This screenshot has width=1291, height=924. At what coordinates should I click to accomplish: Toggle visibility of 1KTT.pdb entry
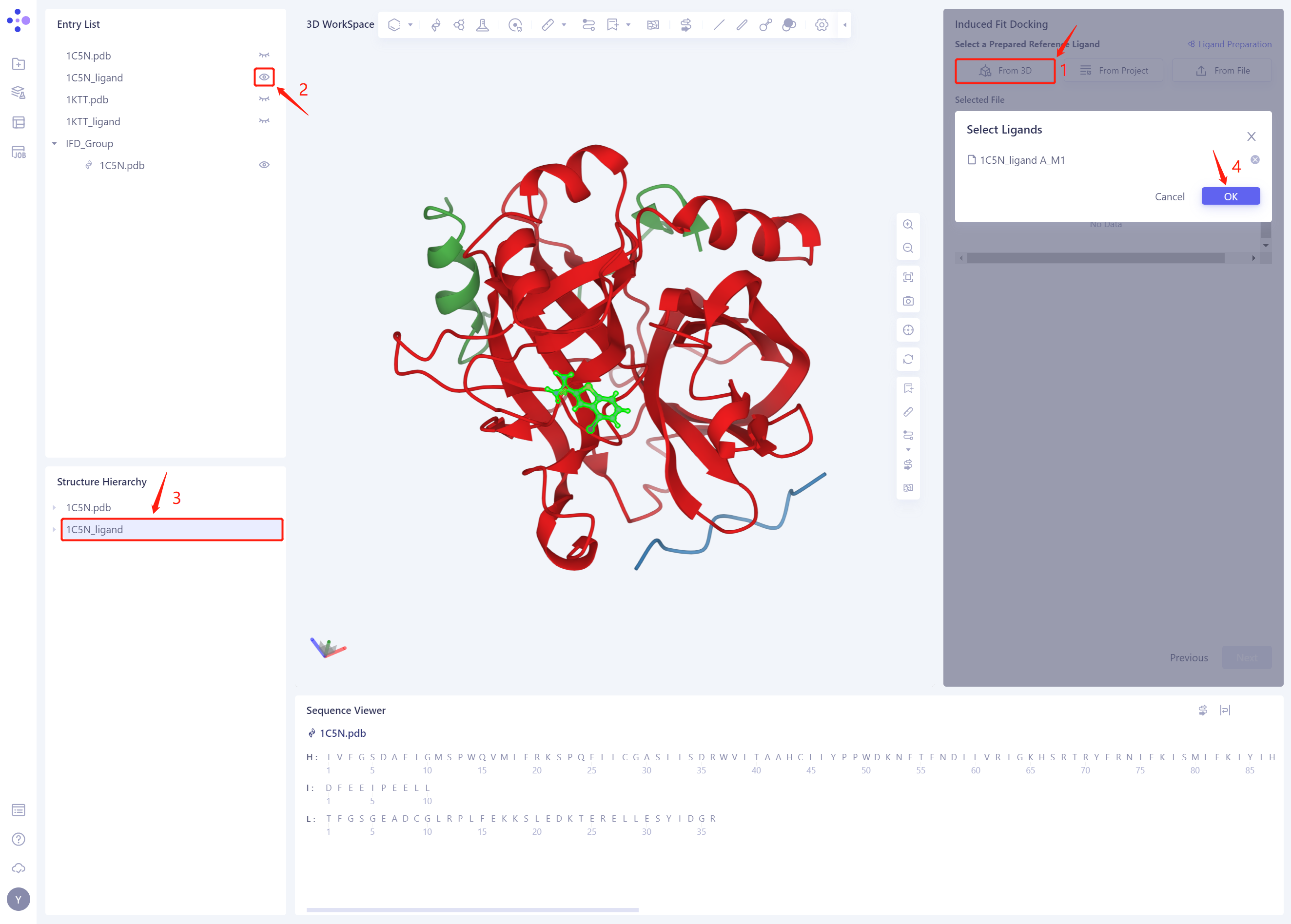(x=264, y=99)
